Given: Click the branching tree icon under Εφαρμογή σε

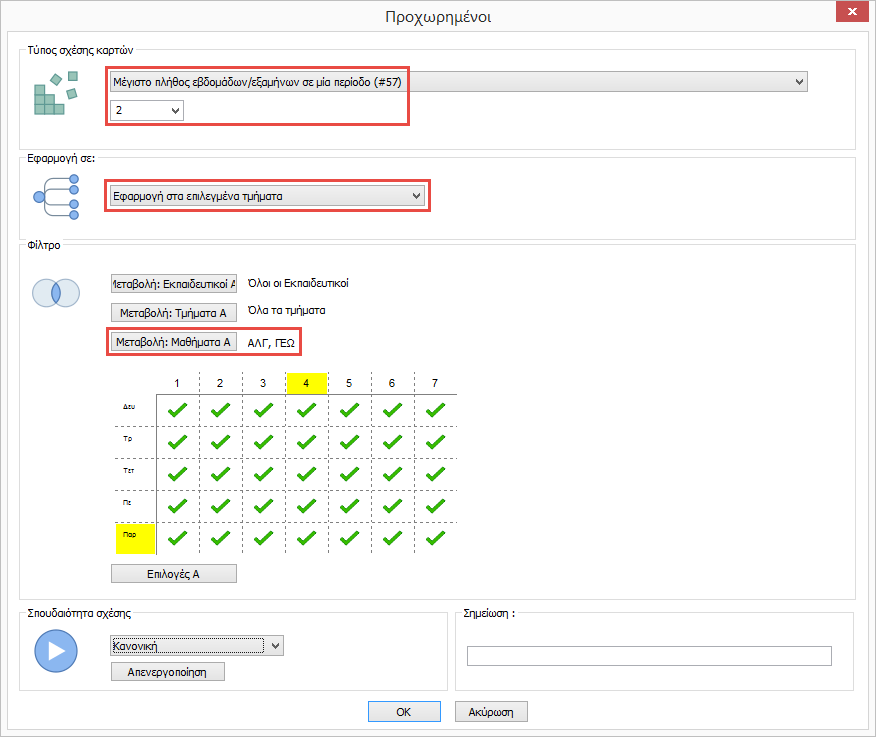Looking at the screenshot, I should click(x=56, y=197).
